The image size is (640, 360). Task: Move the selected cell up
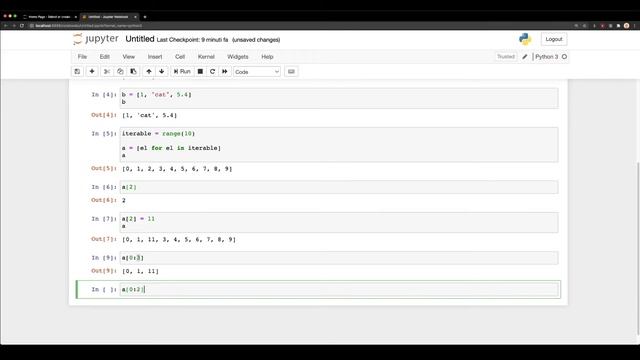149,71
